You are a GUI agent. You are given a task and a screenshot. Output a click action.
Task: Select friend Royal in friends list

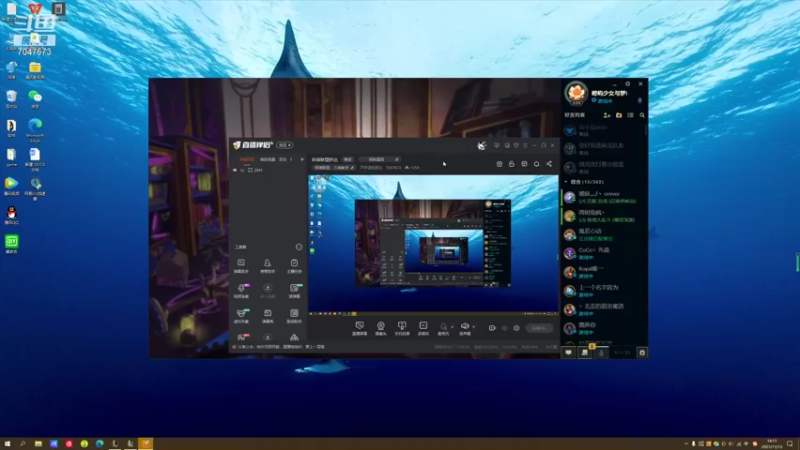(x=604, y=272)
